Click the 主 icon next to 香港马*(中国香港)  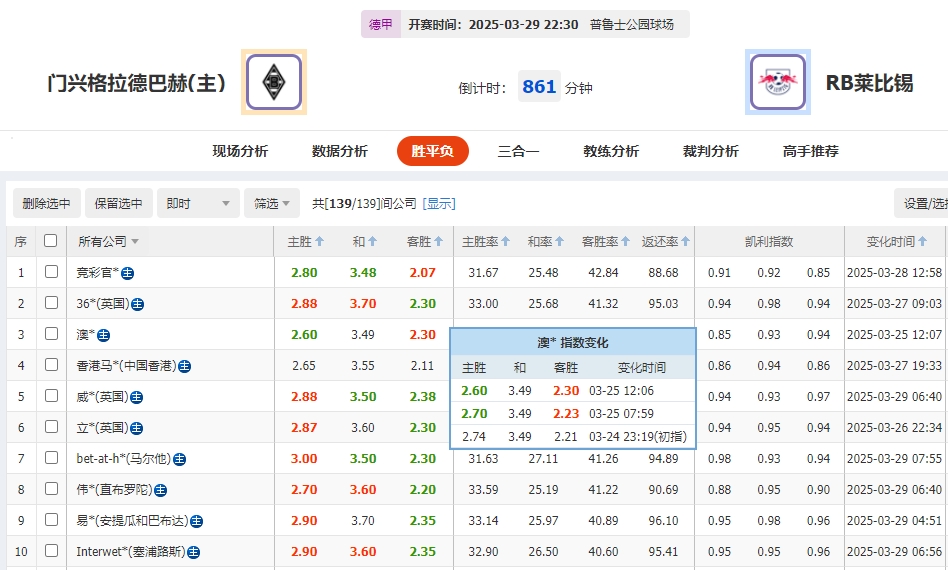[184, 366]
